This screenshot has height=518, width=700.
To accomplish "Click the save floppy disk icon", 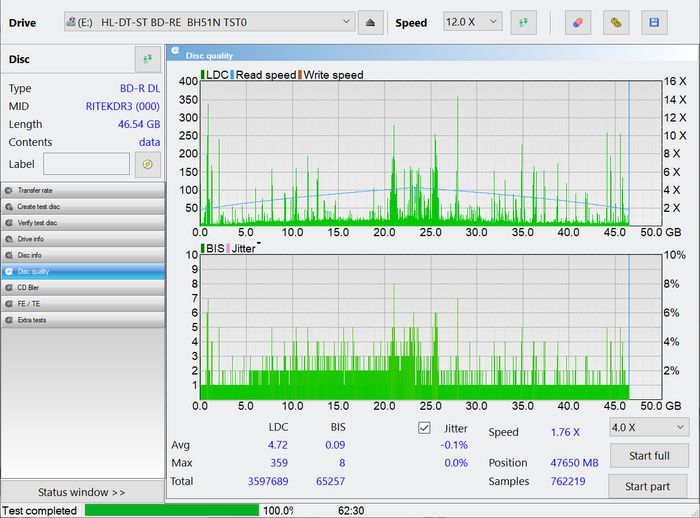I will (x=653, y=22).
